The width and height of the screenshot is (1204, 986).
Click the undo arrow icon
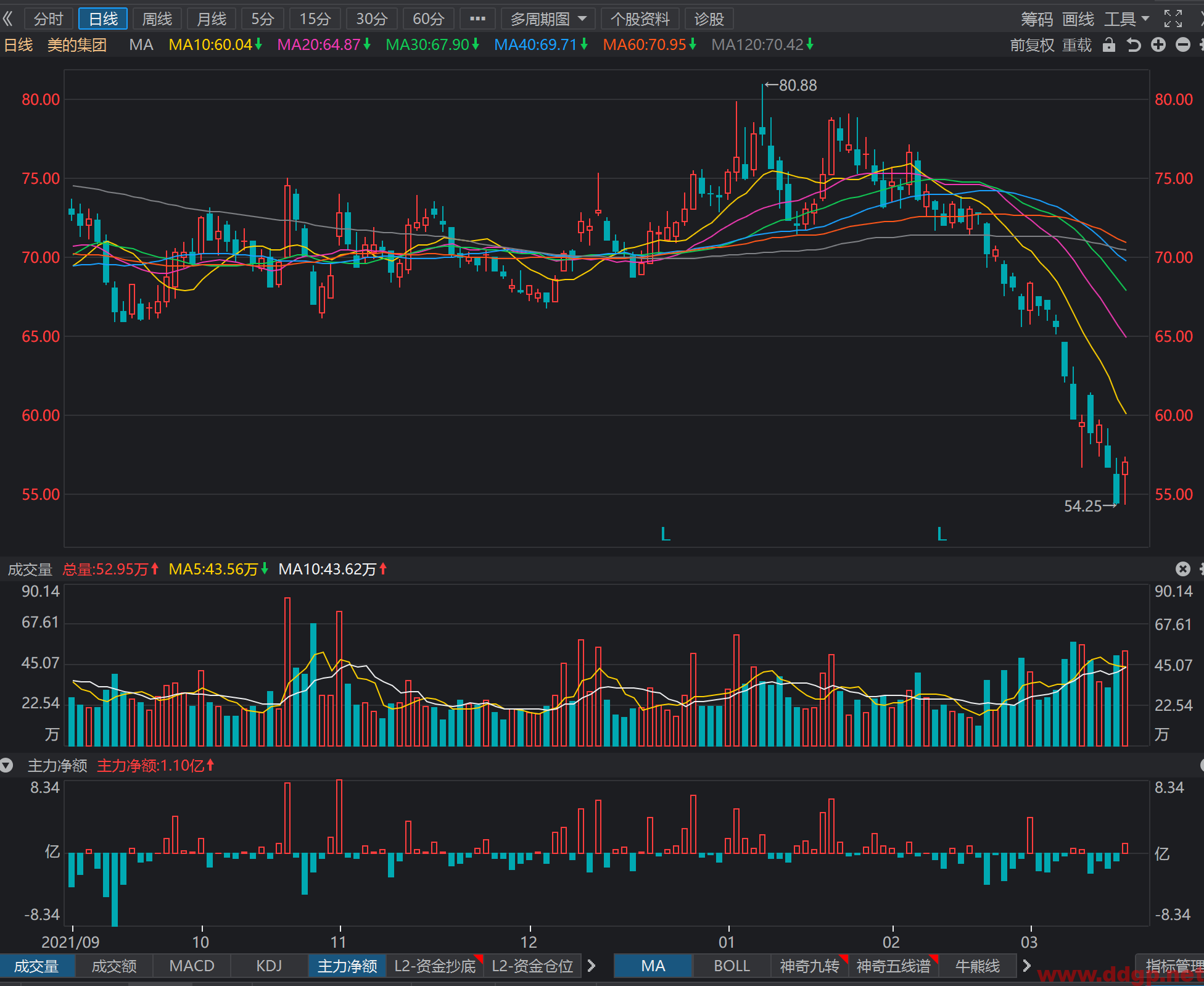click(x=1133, y=44)
